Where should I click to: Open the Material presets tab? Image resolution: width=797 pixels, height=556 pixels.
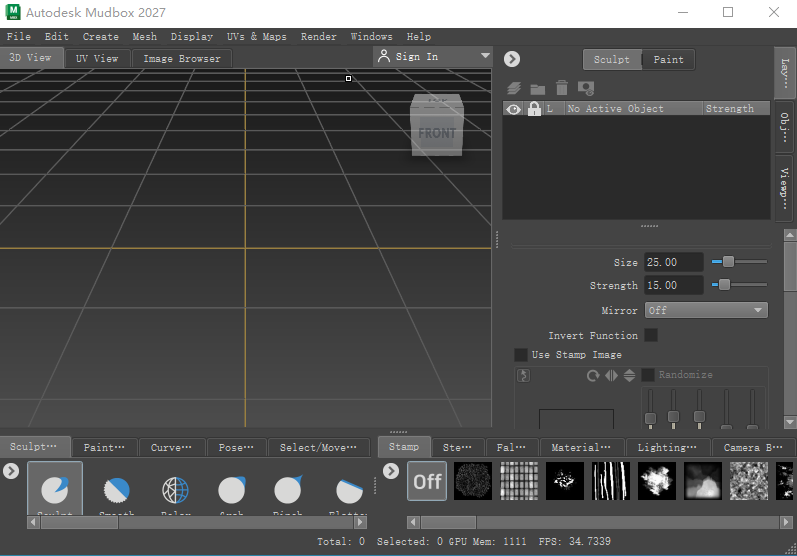click(x=581, y=447)
